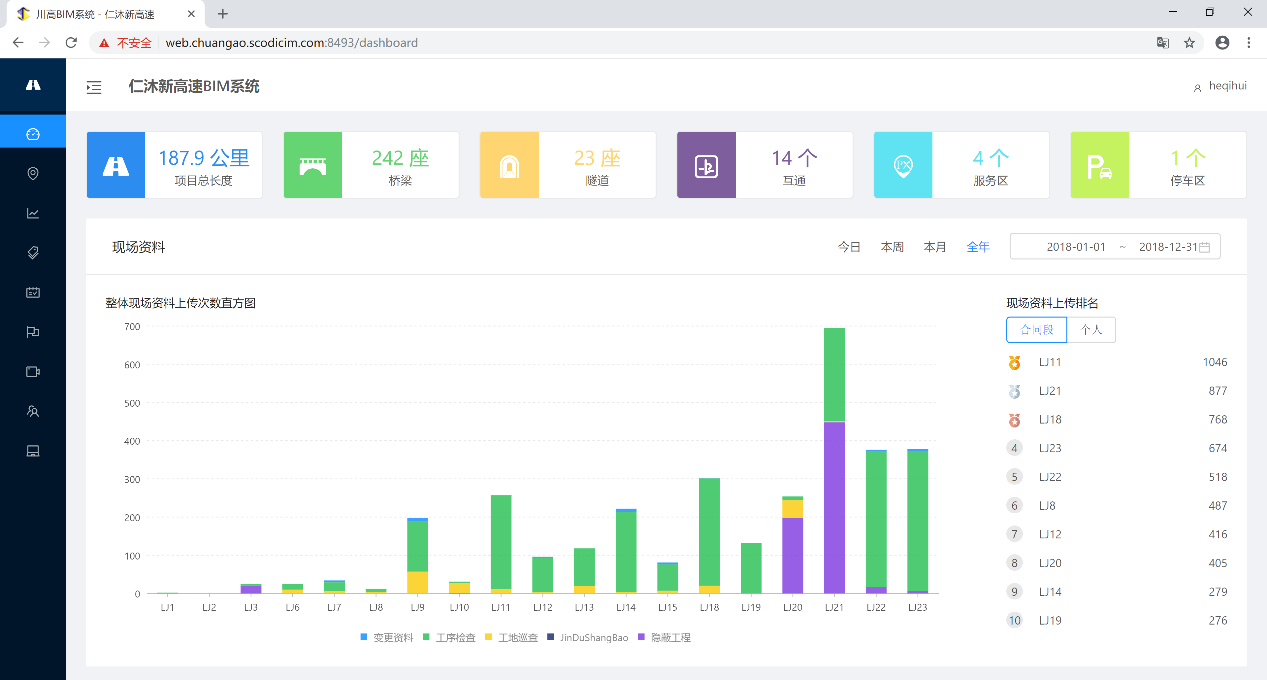Click the dashboard gauge icon in sidebar
Screen dimensions: 1267x680
coord(33,134)
